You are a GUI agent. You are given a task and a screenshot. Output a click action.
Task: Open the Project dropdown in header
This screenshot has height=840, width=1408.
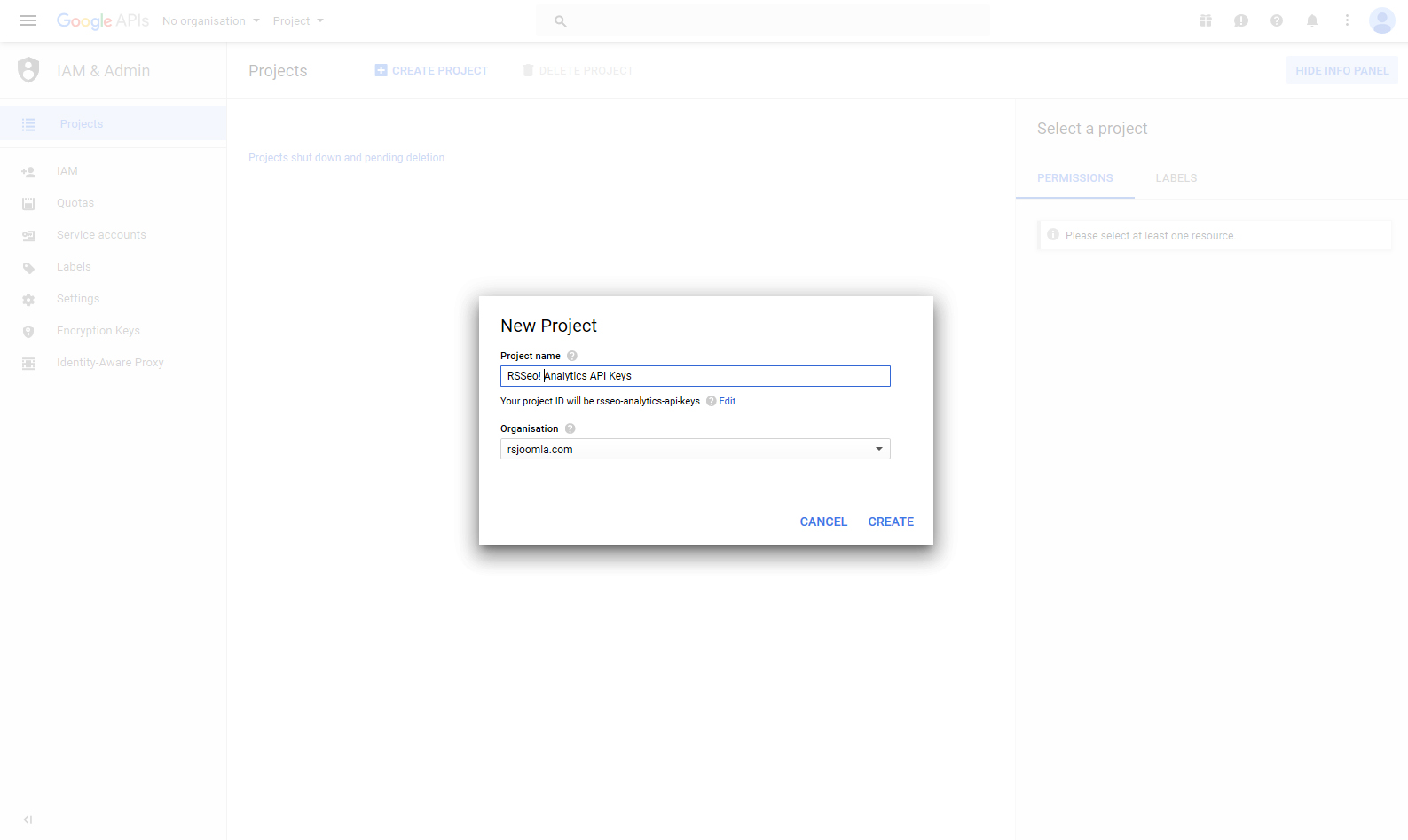coord(298,20)
